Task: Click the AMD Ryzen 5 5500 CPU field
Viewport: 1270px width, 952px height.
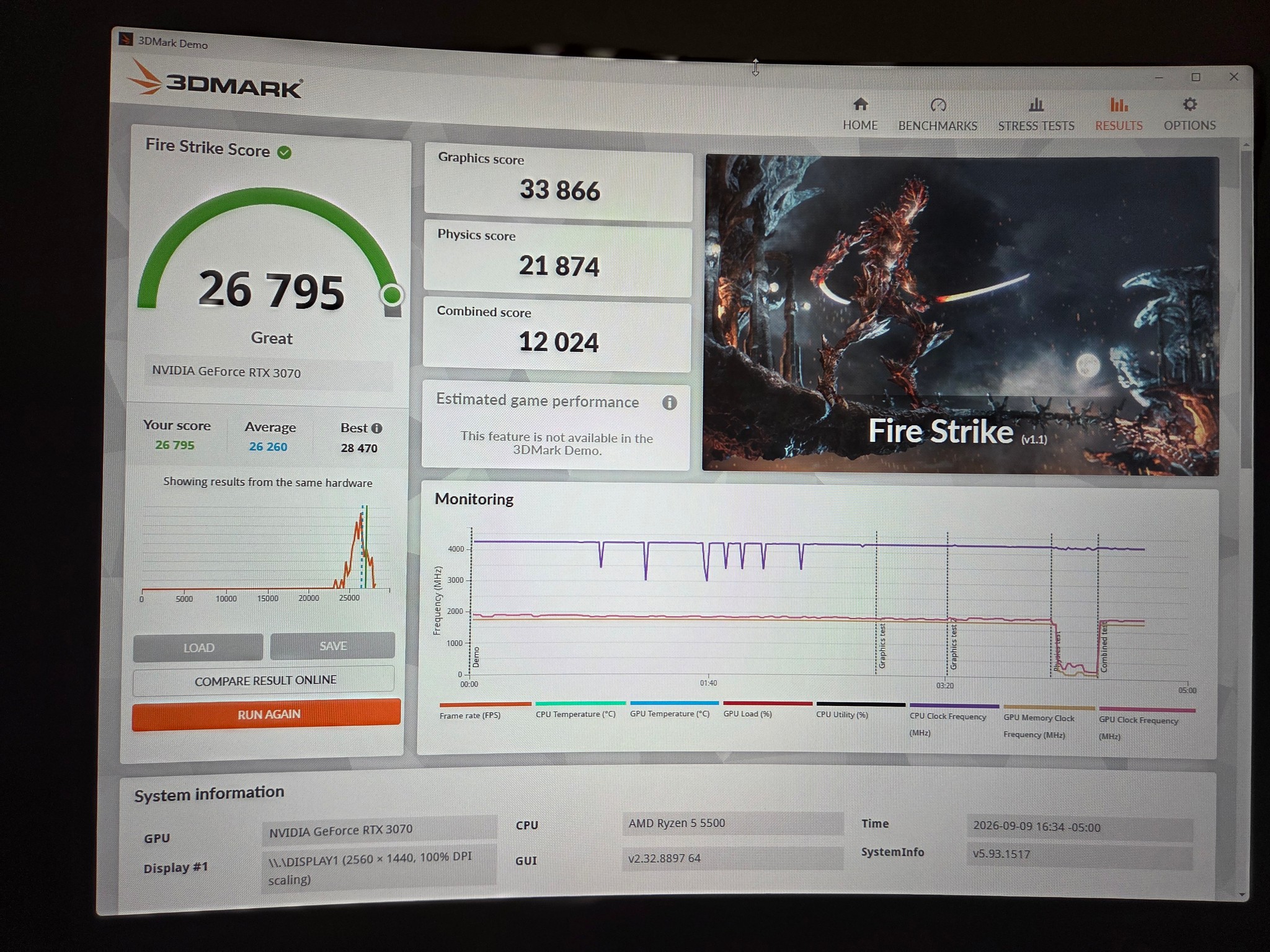Action: [733, 824]
